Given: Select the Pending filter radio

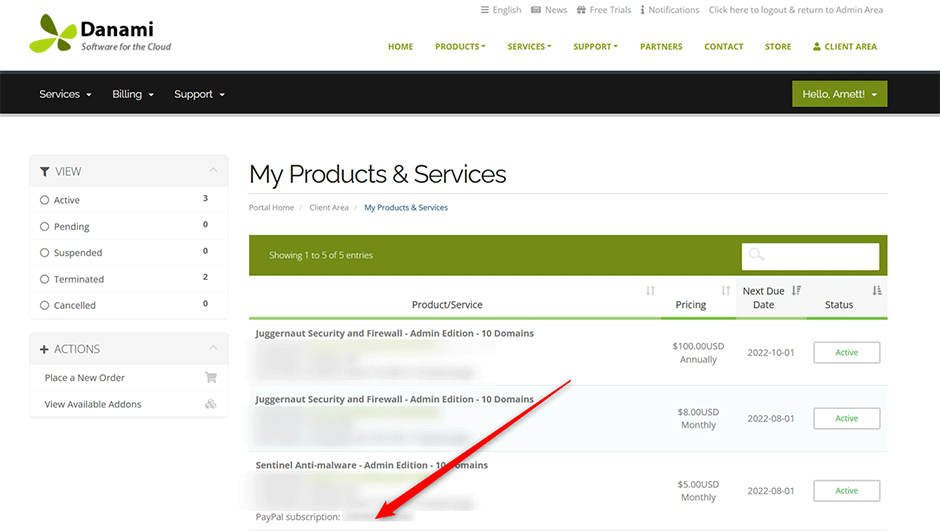Looking at the screenshot, I should click(44, 227).
